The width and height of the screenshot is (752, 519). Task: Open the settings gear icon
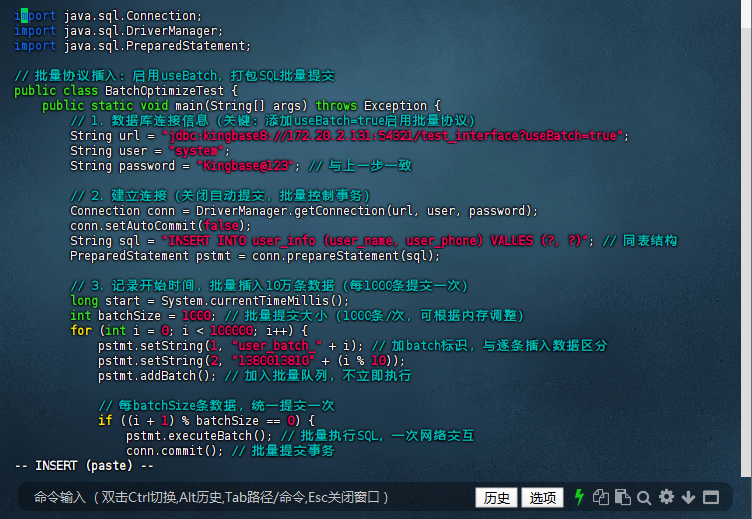click(666, 497)
